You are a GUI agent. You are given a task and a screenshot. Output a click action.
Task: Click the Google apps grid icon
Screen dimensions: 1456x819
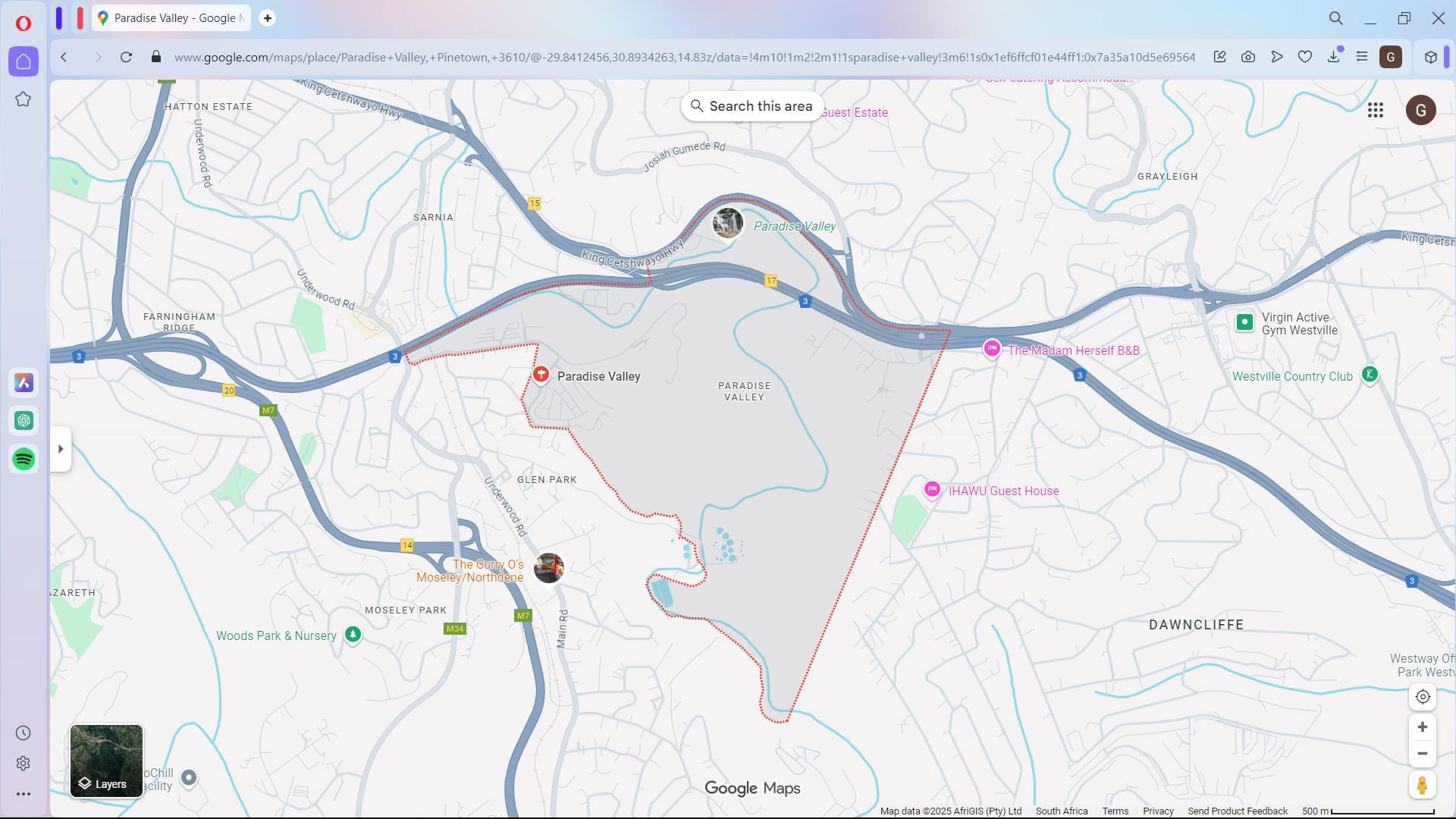point(1375,111)
